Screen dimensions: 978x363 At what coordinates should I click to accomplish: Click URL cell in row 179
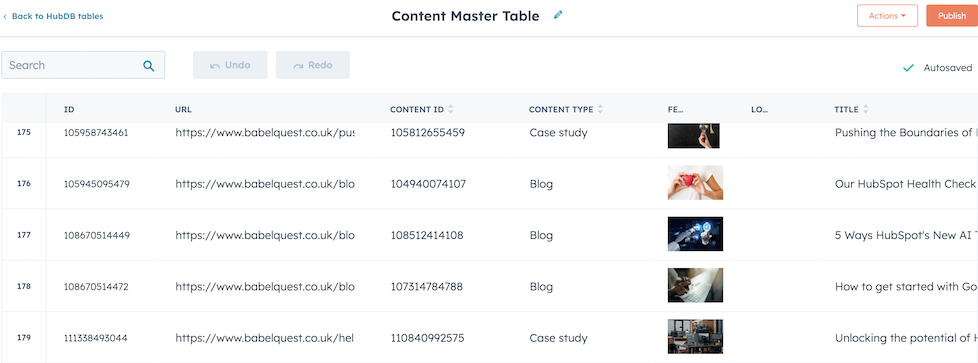click(264, 338)
